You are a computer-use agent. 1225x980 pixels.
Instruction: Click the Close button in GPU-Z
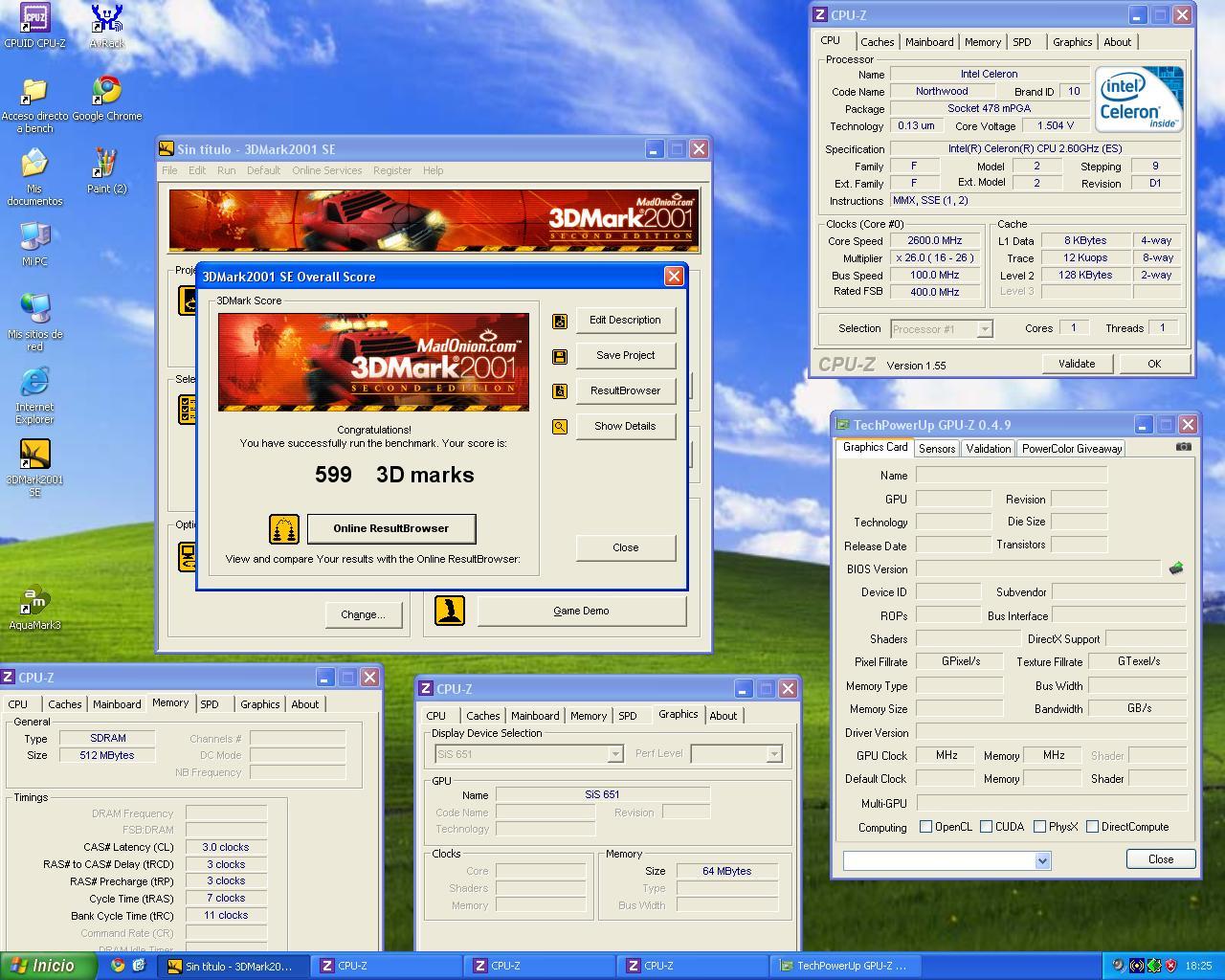[1161, 859]
